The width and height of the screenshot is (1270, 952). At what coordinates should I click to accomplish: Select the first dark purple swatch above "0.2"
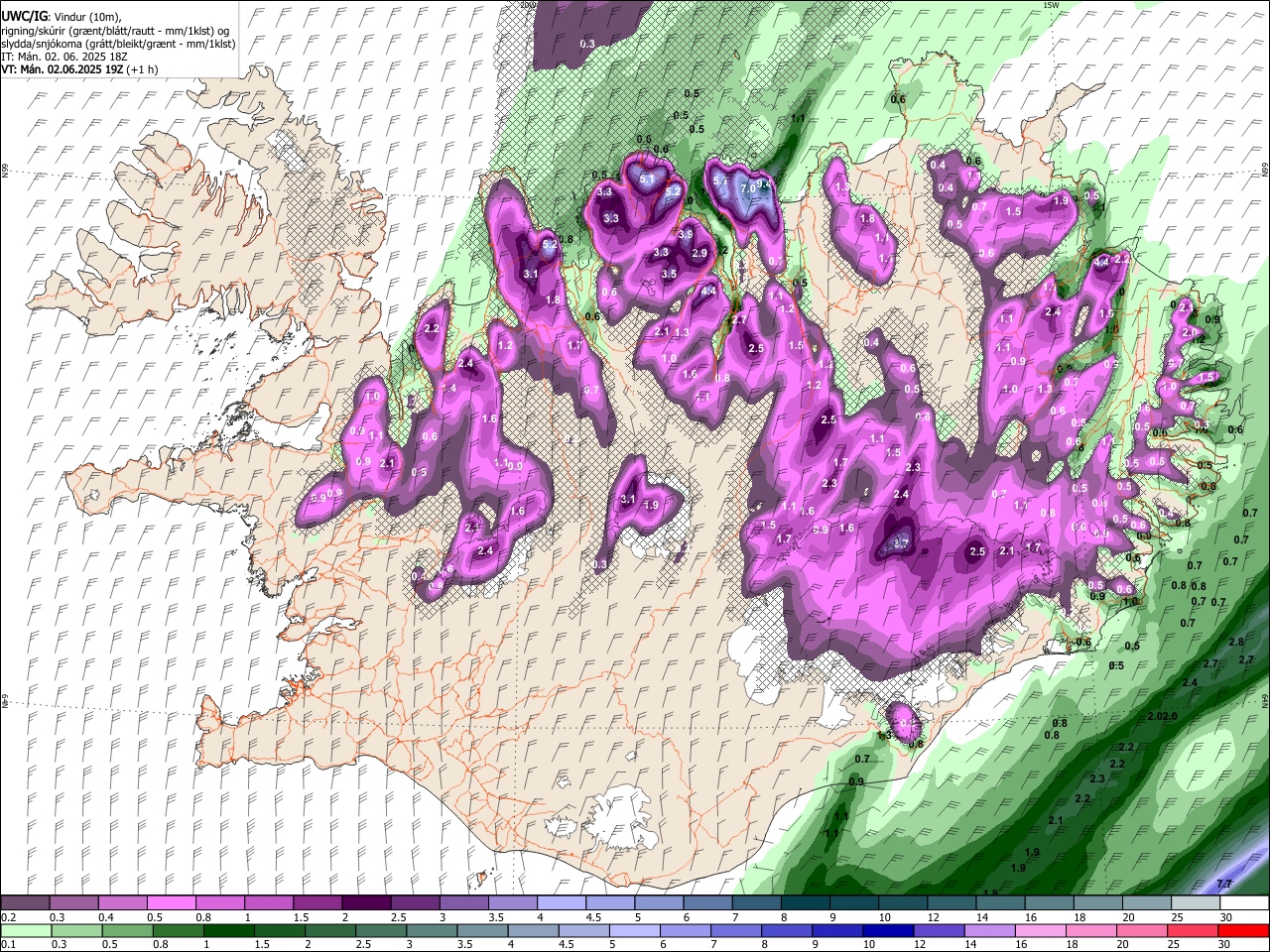click(26, 902)
